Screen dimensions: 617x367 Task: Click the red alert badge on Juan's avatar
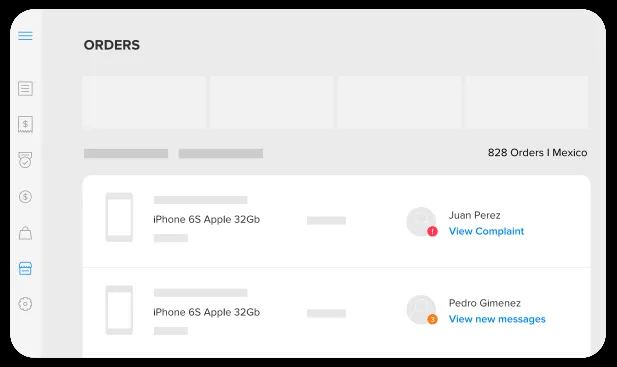tap(432, 231)
